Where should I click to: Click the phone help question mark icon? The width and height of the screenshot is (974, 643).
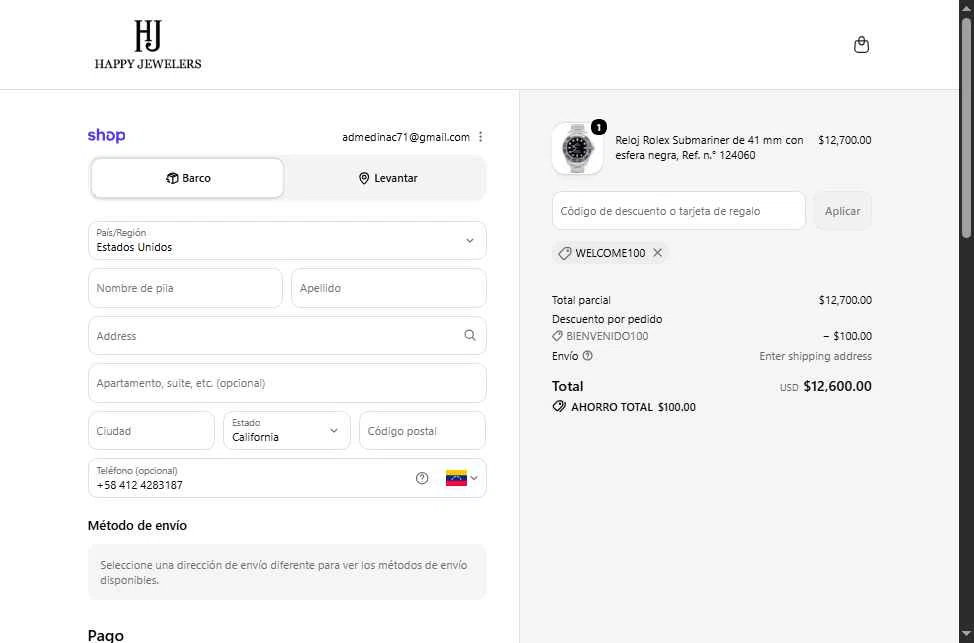[422, 478]
